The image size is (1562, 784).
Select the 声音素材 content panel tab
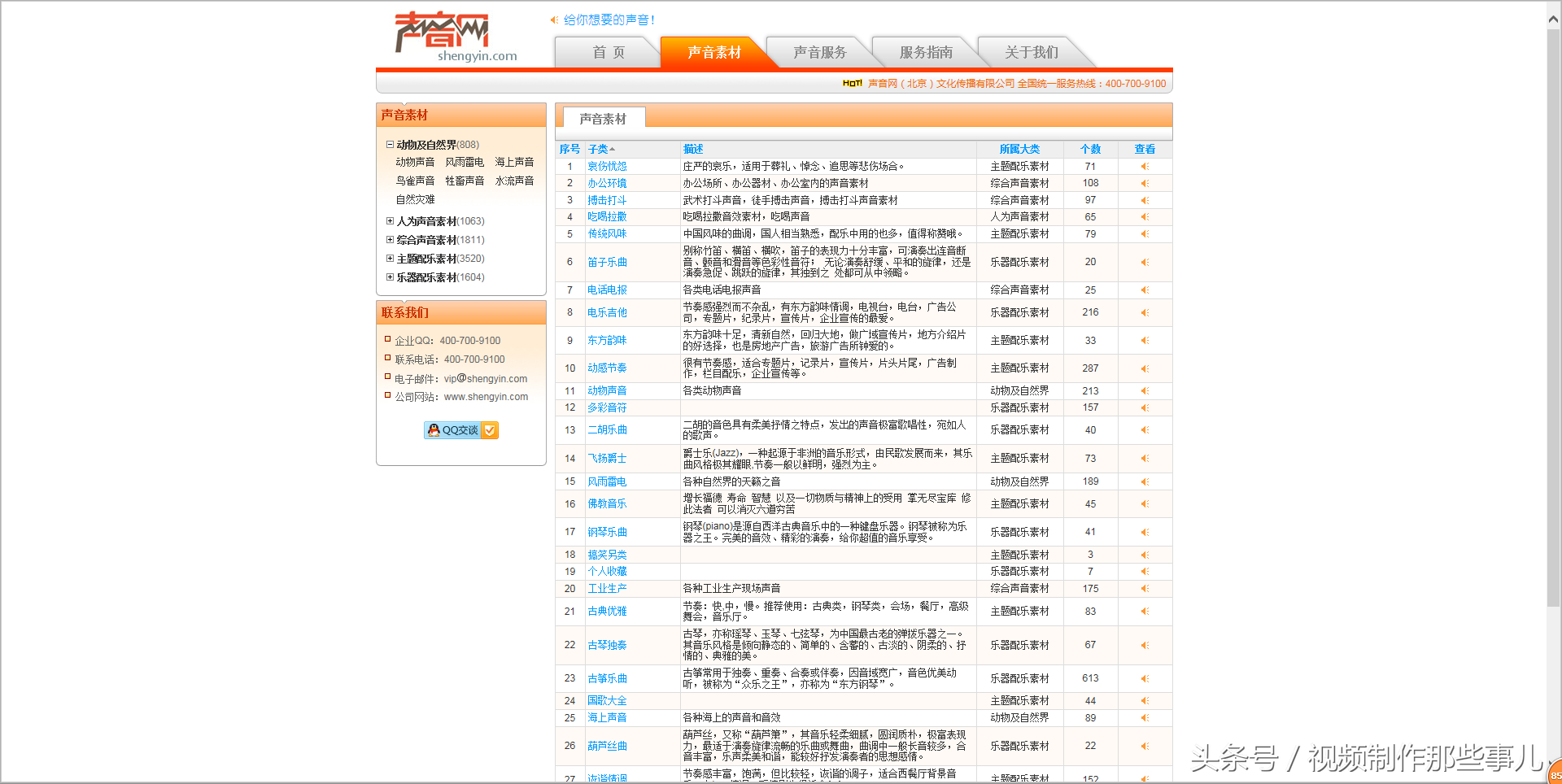click(604, 119)
